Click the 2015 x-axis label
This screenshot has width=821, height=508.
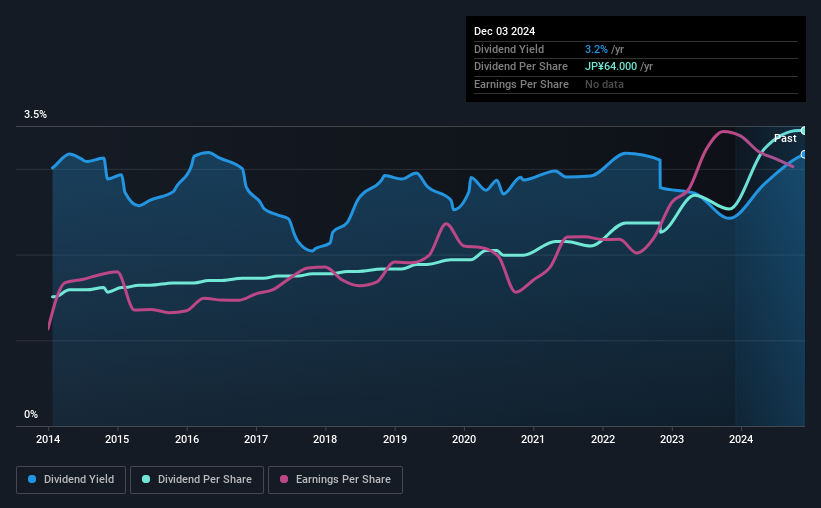point(117,439)
